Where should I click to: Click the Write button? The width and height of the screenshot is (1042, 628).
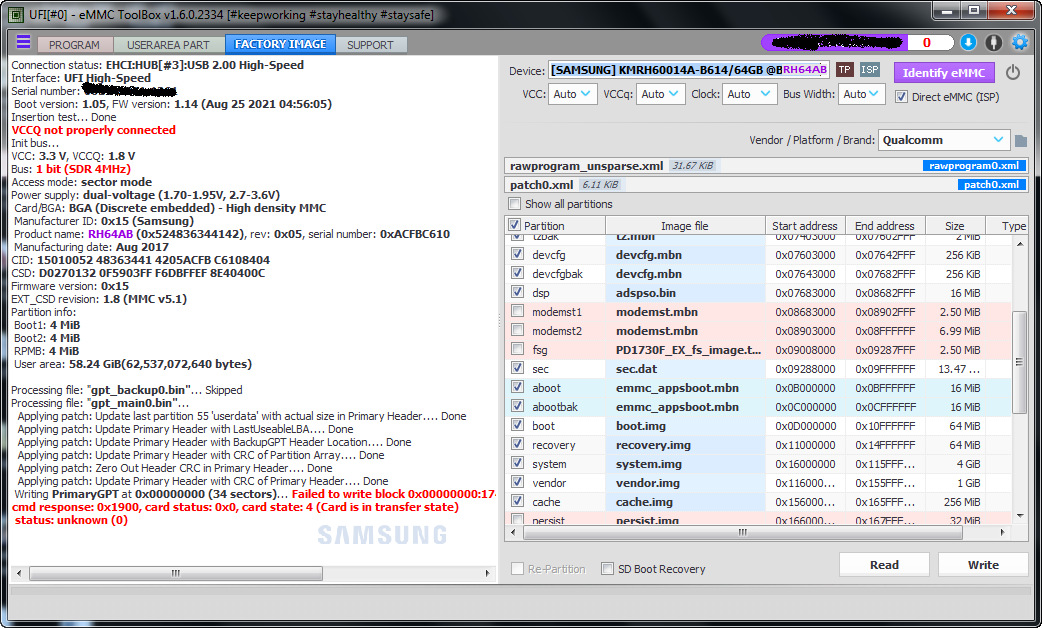[982, 565]
